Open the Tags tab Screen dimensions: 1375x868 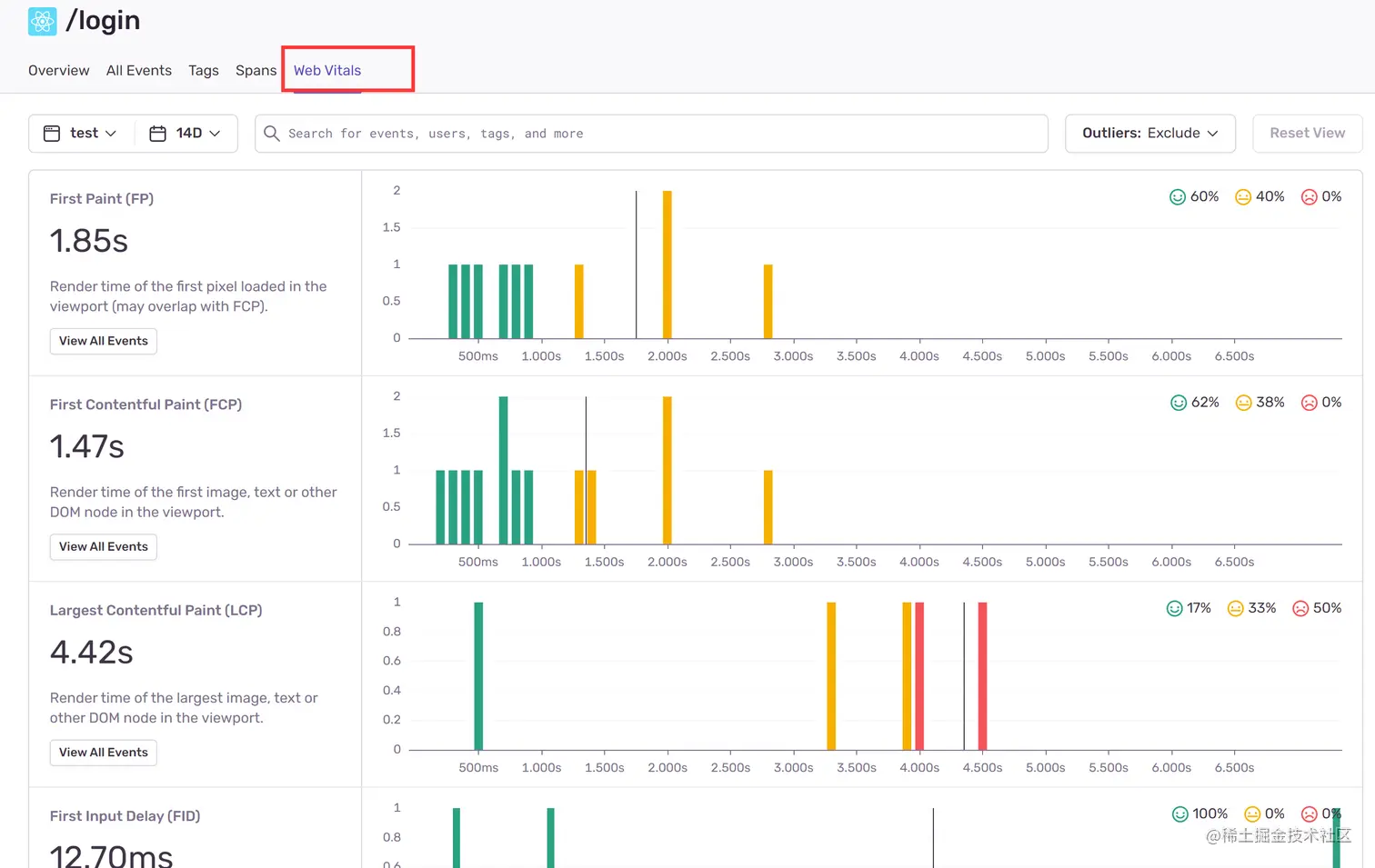(x=204, y=70)
